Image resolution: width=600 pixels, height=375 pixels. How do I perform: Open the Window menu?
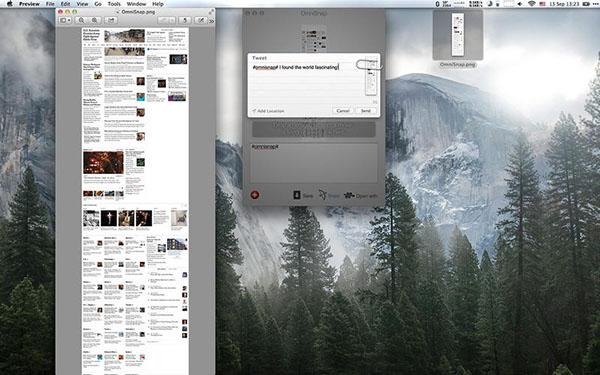coord(136,4)
